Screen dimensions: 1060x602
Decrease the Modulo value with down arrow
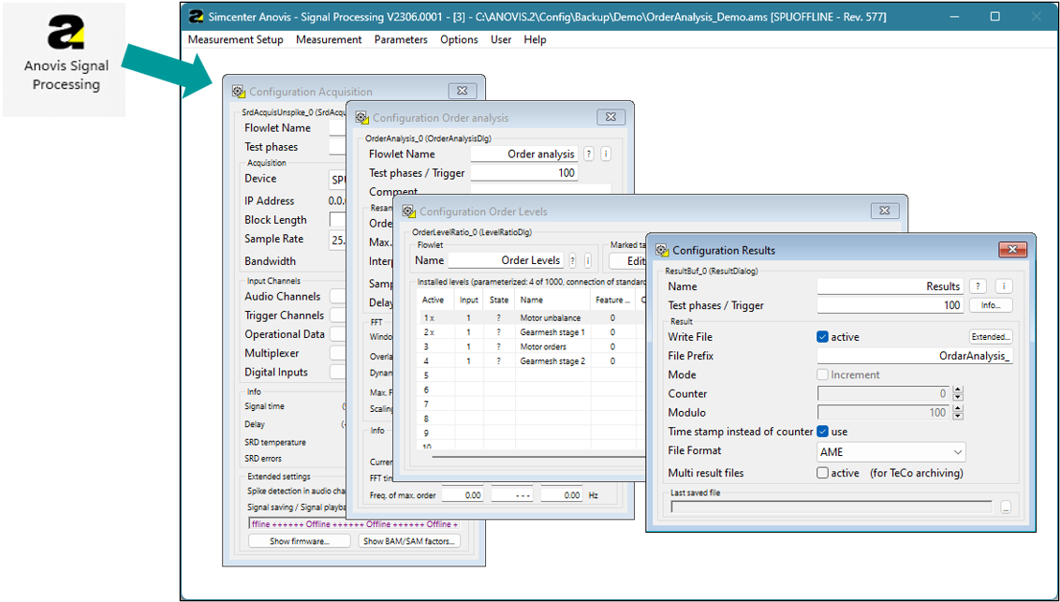pos(958,416)
